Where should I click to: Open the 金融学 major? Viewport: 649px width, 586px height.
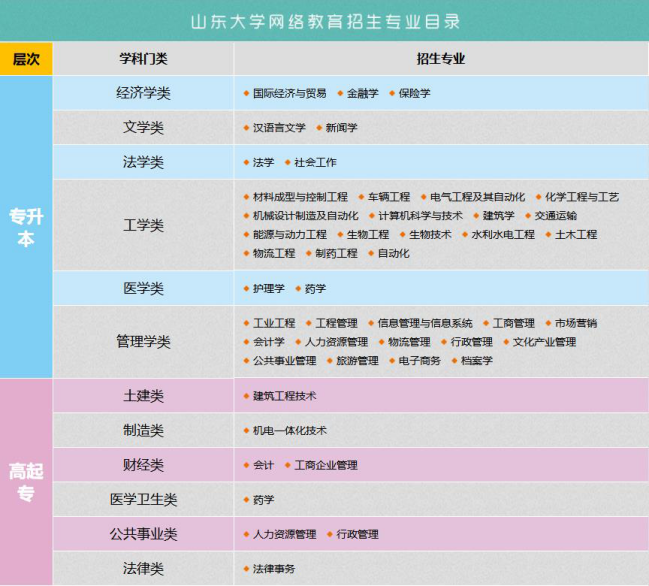(362, 93)
